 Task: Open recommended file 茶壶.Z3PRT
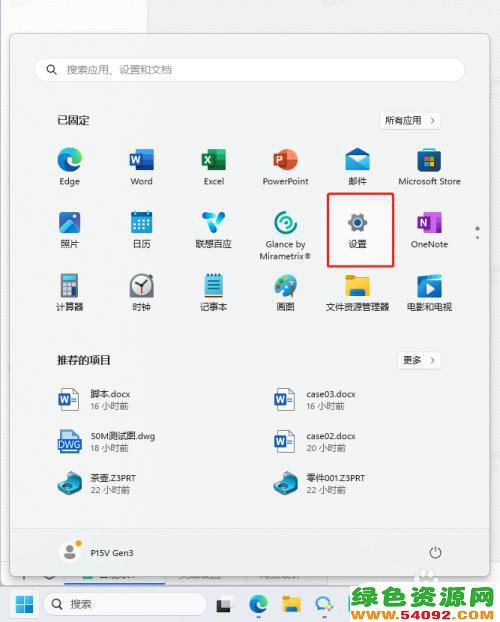point(97,483)
